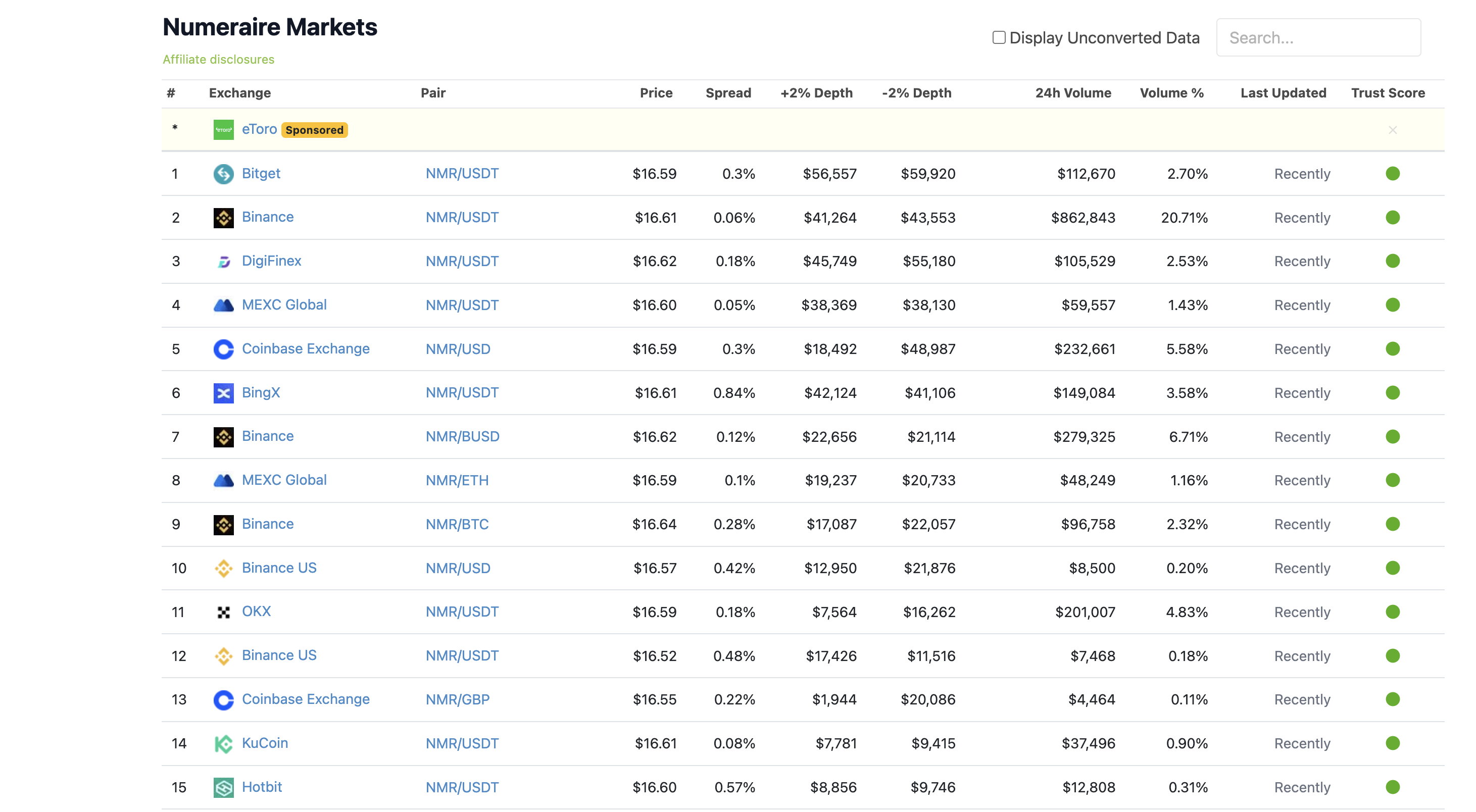
Task: Click the OKX logo icon
Action: [x=223, y=612]
